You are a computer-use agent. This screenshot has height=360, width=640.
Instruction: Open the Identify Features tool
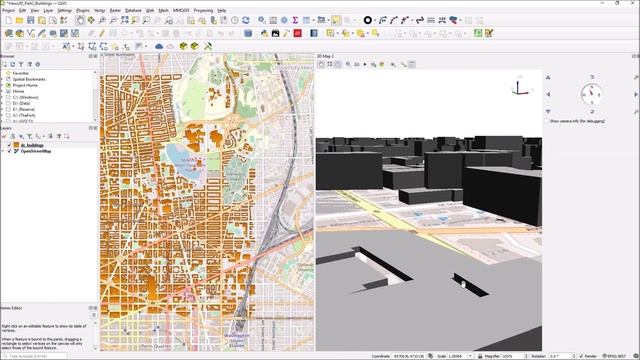(262, 20)
